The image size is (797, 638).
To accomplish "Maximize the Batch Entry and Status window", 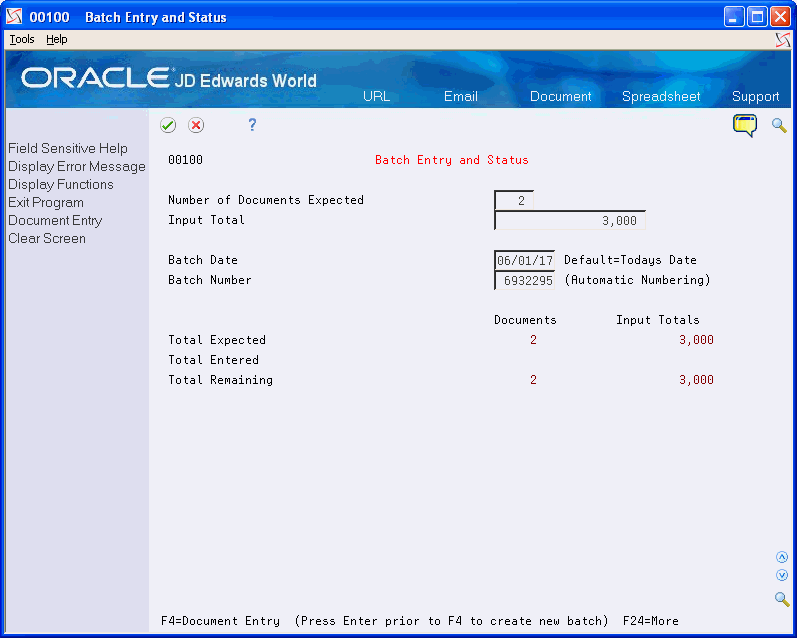I will (757, 17).
